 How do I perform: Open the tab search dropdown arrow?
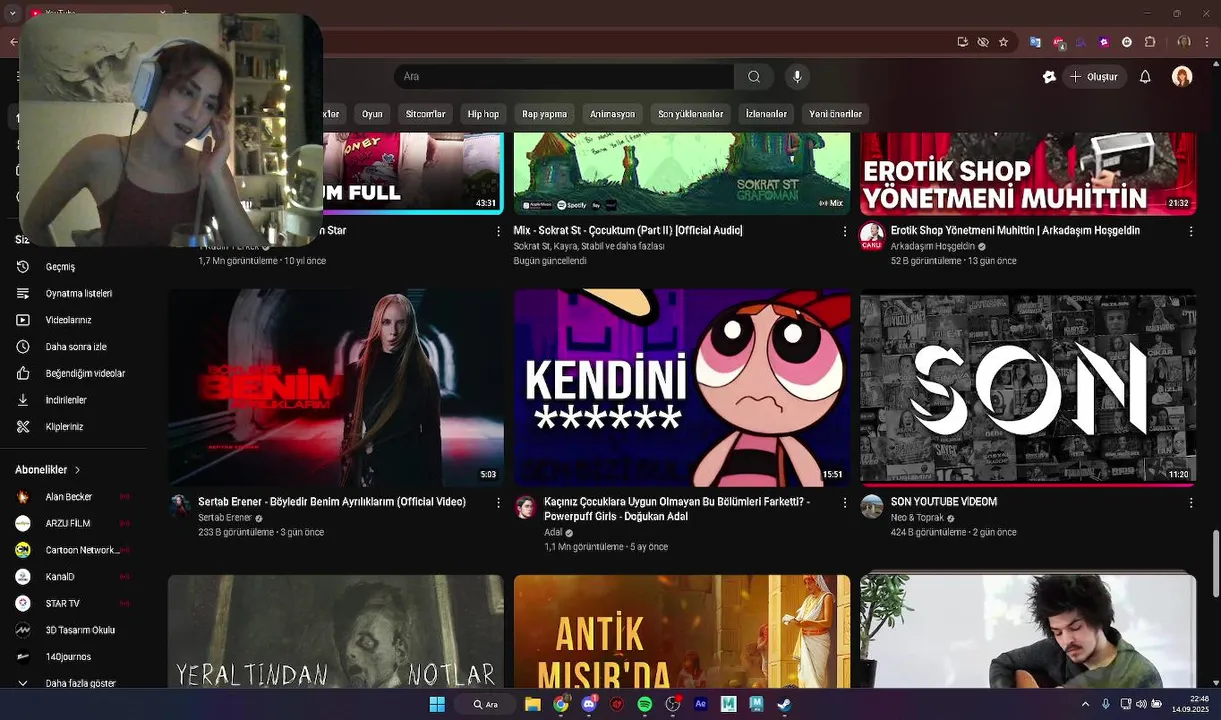pyautogui.click(x=12, y=13)
